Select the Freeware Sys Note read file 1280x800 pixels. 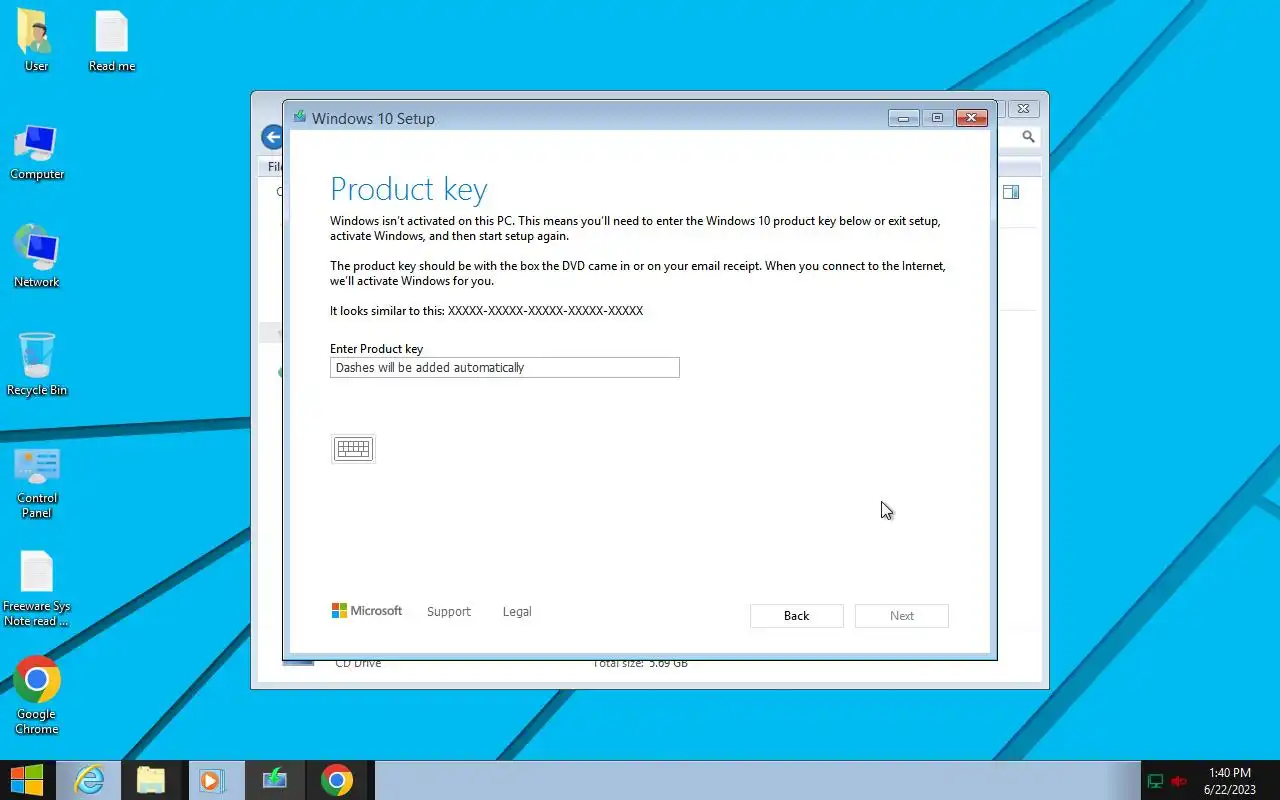tap(37, 589)
